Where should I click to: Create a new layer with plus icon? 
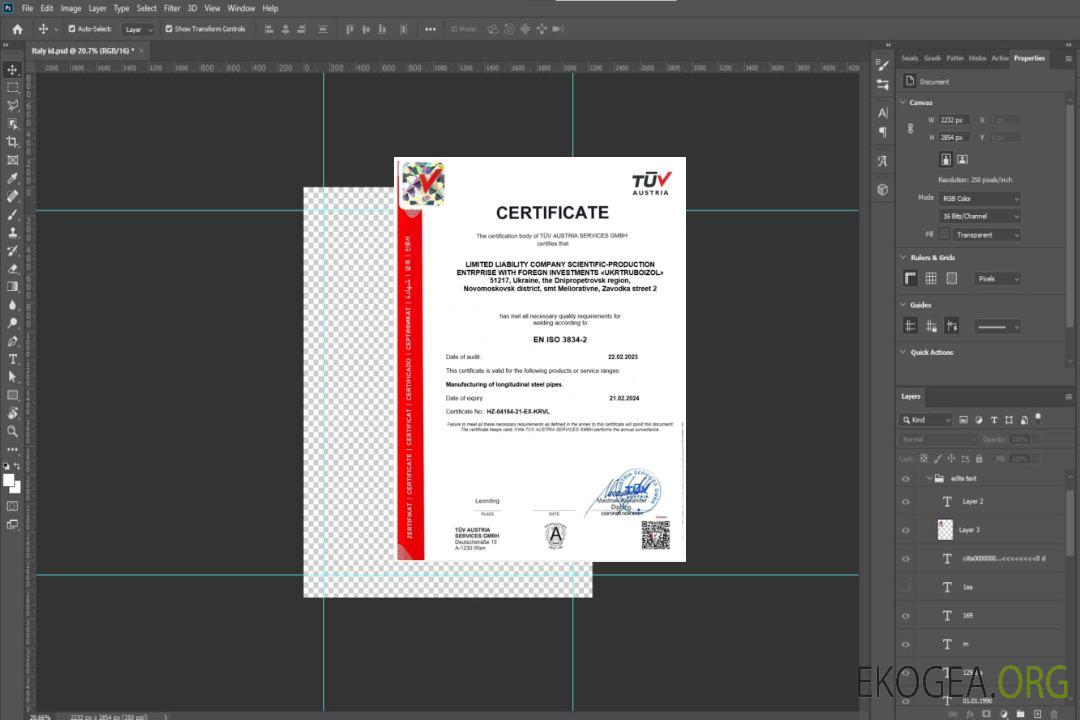pos(1037,714)
